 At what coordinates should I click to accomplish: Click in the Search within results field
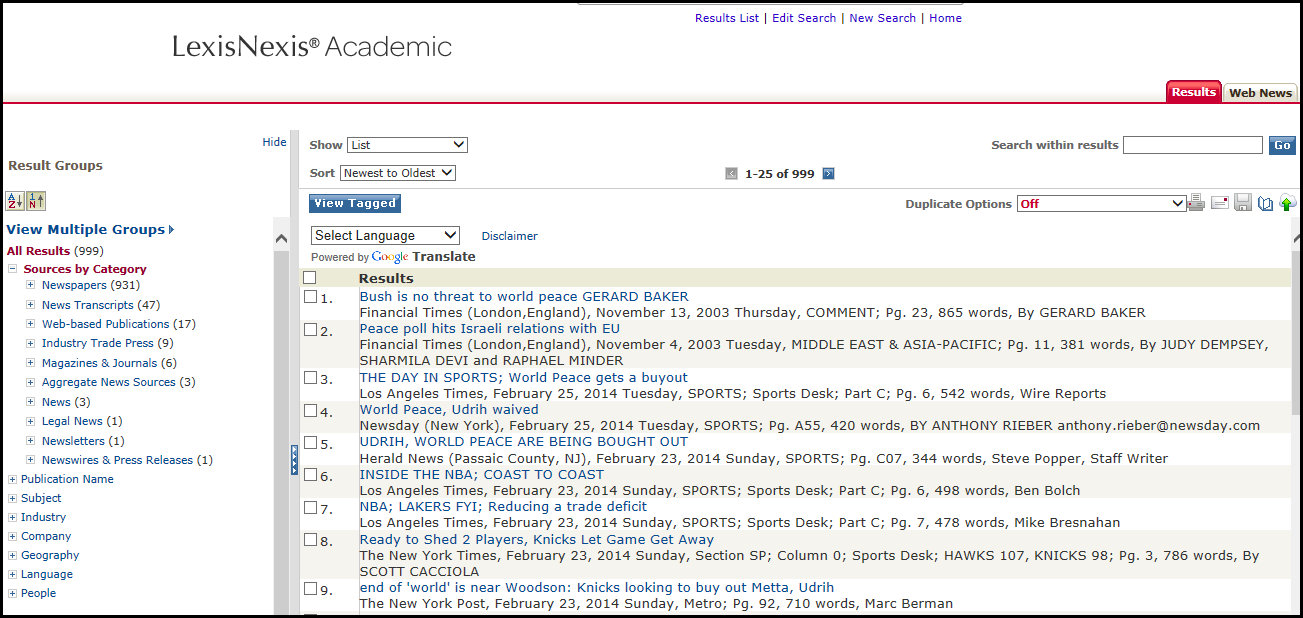coord(1193,145)
